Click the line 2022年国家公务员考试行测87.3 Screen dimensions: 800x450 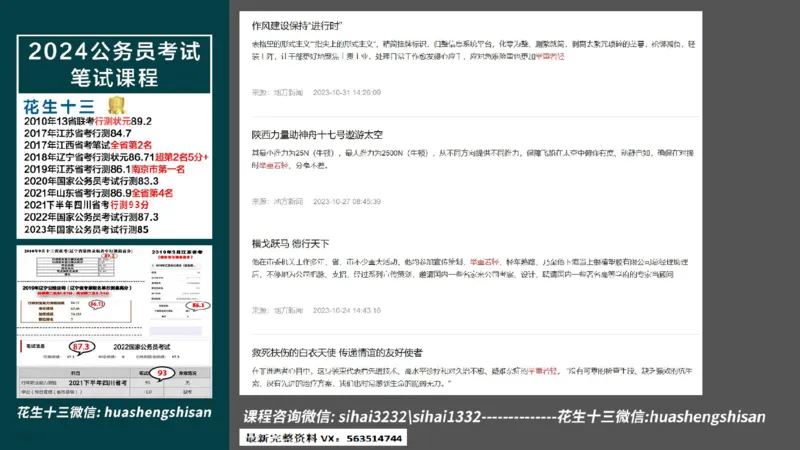(x=91, y=217)
